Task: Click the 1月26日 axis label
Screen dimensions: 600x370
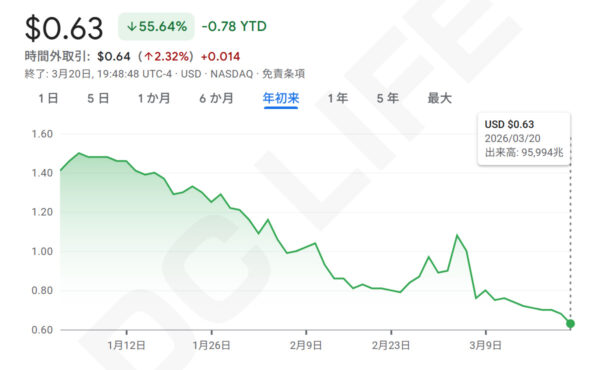Action: pos(211,346)
